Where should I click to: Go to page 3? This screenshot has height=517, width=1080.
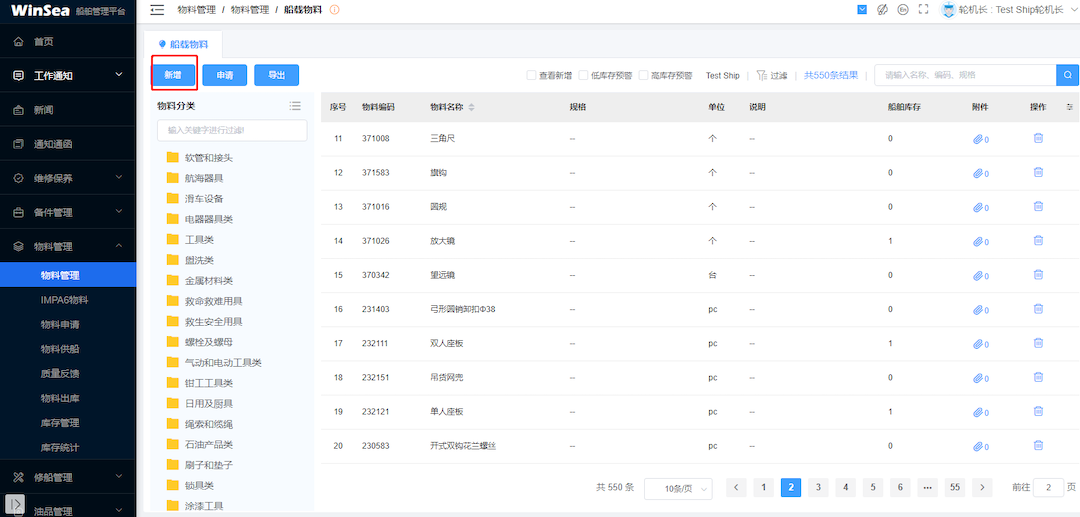click(x=818, y=487)
